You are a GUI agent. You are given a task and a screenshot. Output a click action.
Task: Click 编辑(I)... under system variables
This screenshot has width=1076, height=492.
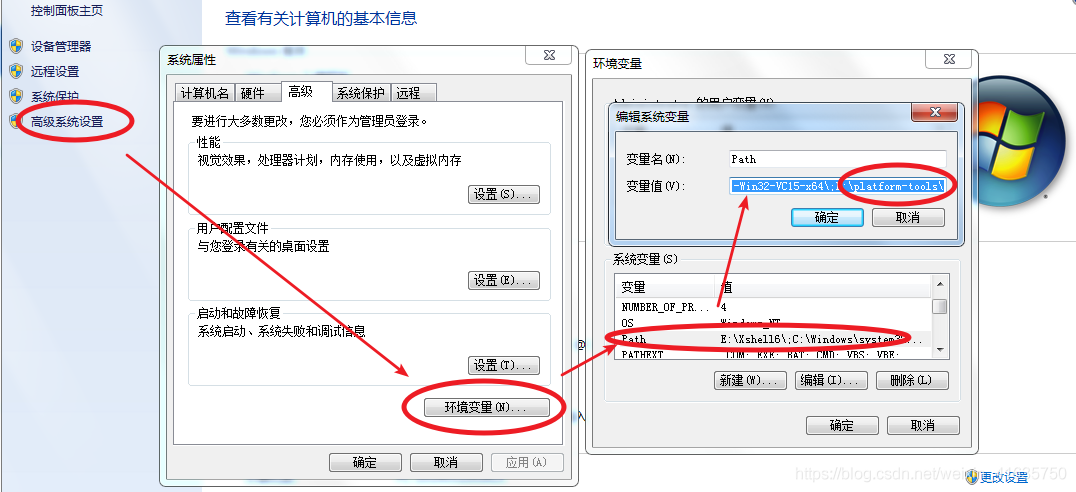click(x=831, y=380)
